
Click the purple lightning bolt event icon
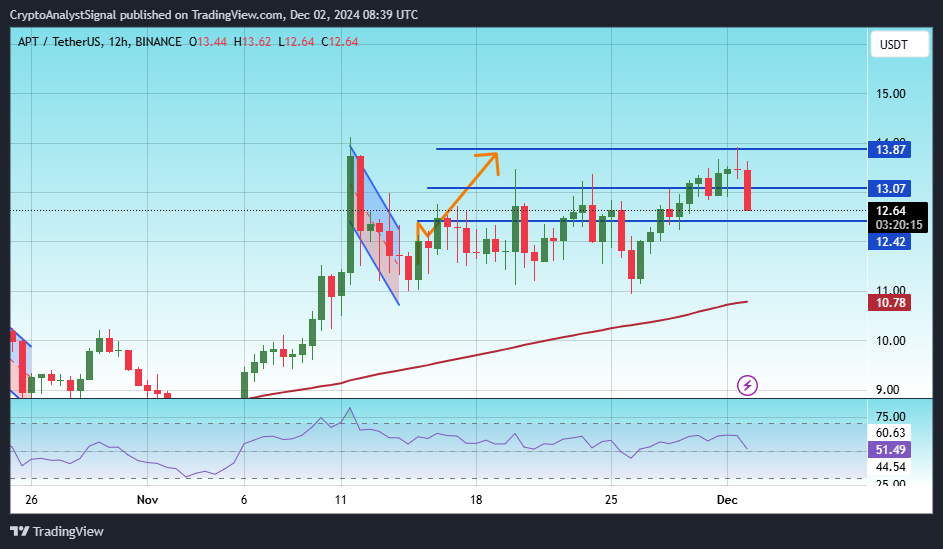(747, 385)
